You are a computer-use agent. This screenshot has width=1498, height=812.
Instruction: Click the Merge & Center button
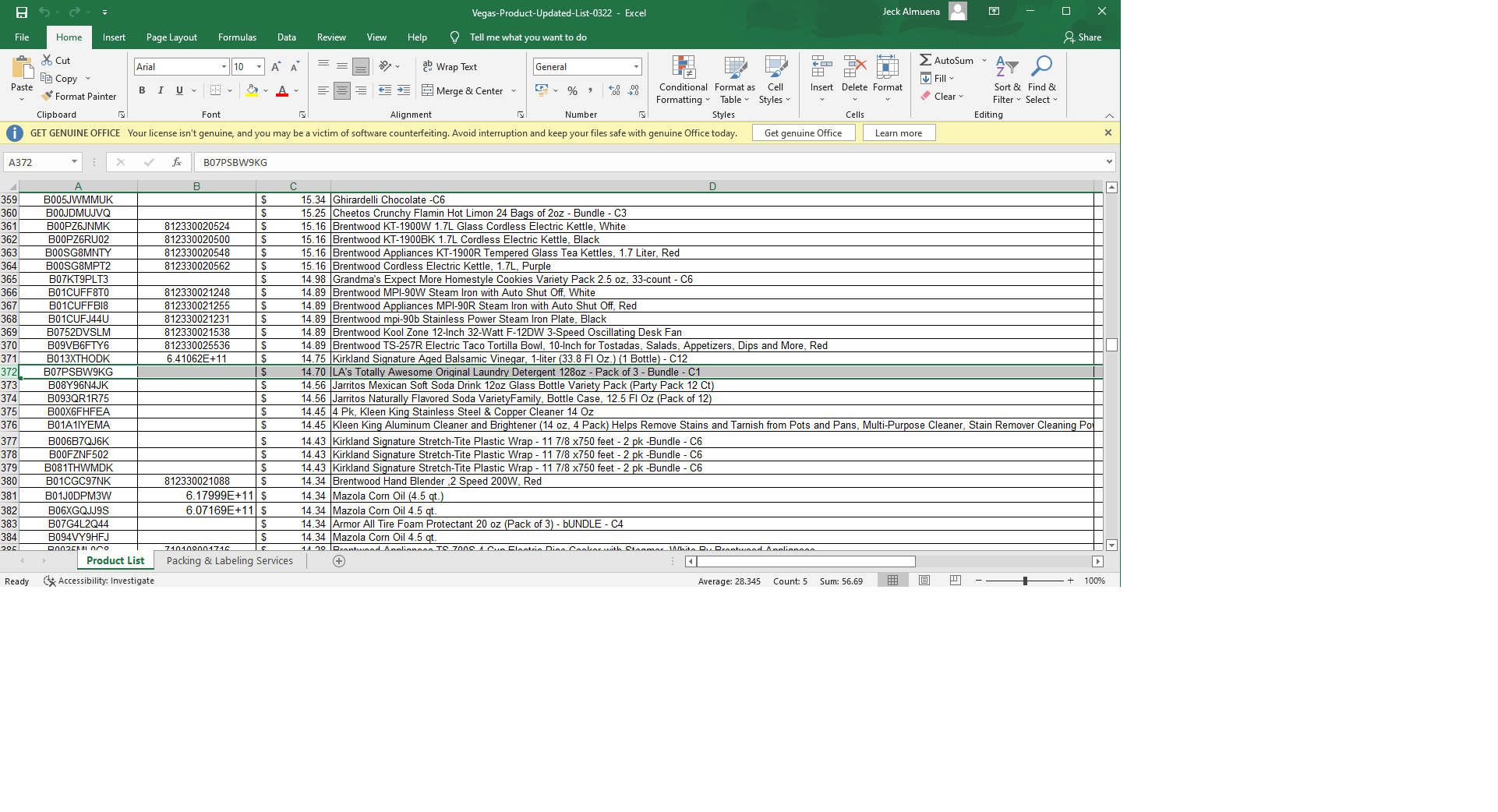[462, 90]
